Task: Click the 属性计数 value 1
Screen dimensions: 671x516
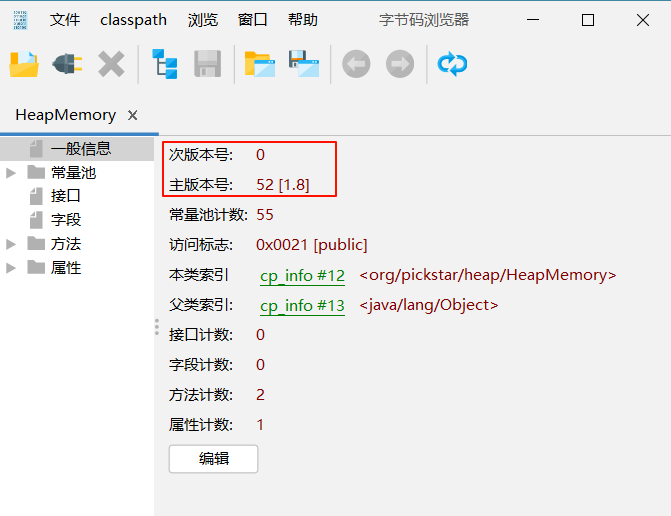Action: point(260,425)
